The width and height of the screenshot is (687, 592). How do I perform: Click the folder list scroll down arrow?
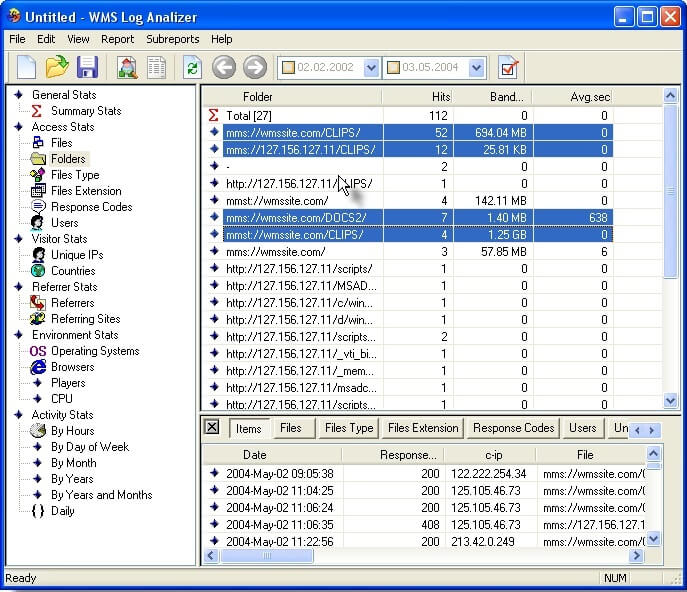pos(670,401)
